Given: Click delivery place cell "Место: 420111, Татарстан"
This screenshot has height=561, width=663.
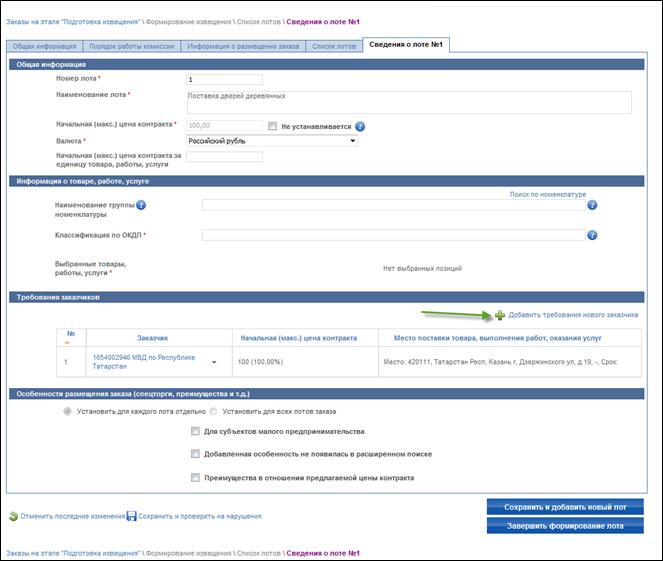Looking at the screenshot, I should point(501,362).
